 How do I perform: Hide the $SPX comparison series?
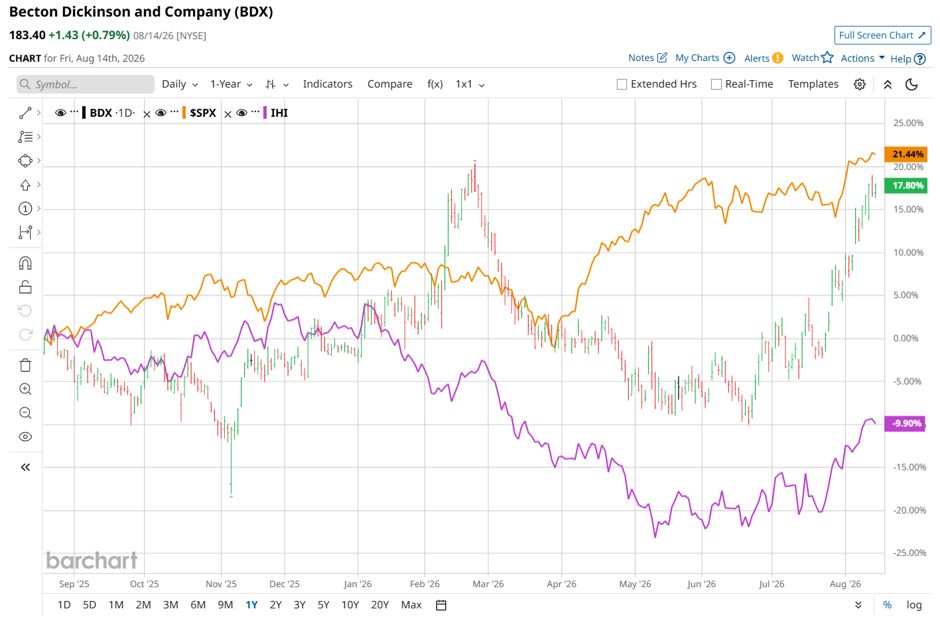coord(161,113)
